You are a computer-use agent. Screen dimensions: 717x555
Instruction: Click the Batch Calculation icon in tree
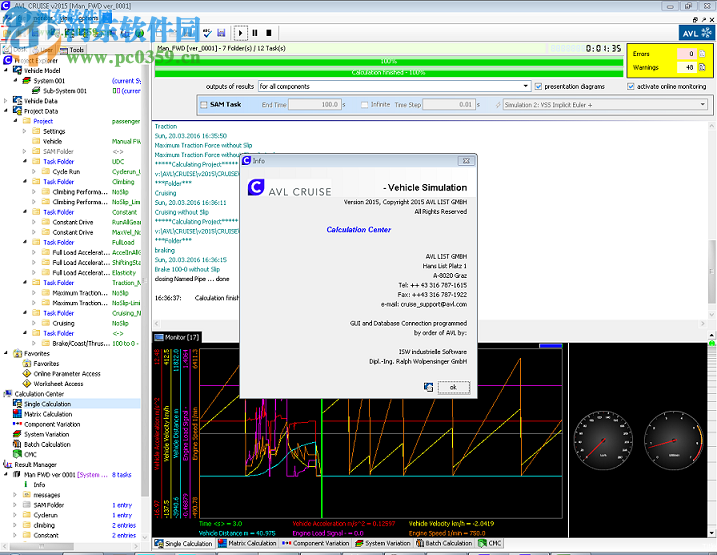pyautogui.click(x=17, y=444)
